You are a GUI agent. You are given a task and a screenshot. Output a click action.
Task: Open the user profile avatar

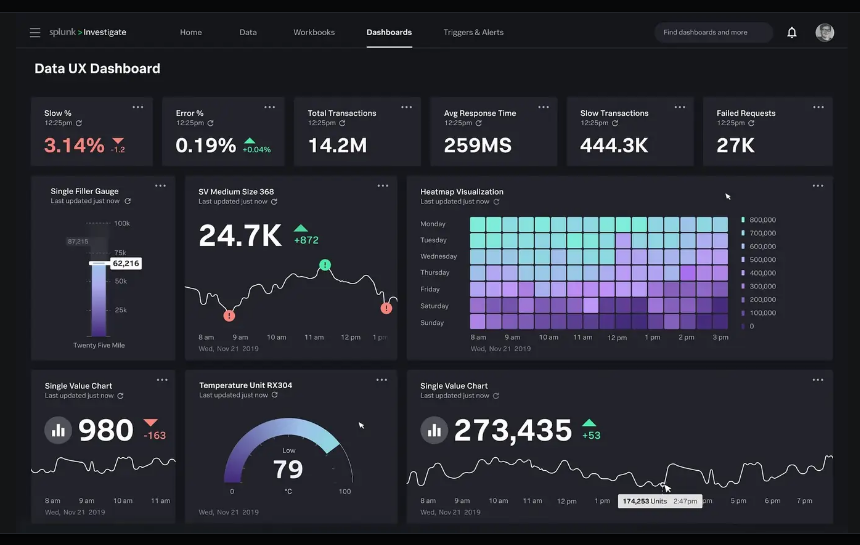click(824, 32)
